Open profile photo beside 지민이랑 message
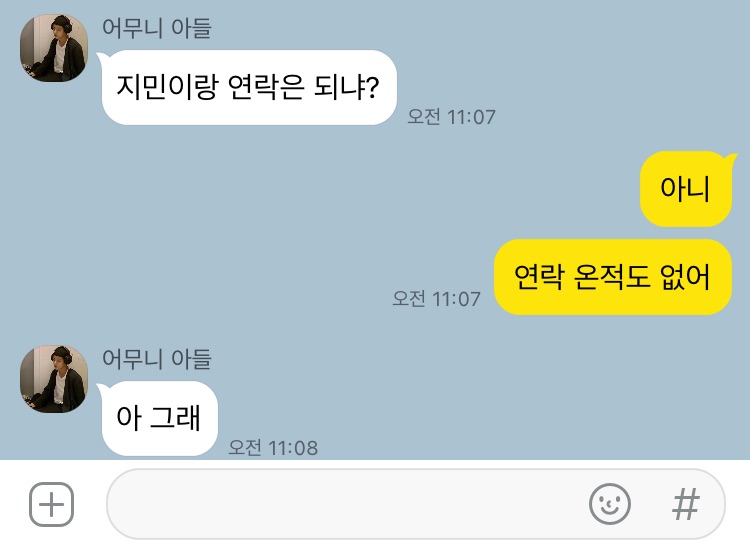The height and width of the screenshot is (547, 750). 54,48
